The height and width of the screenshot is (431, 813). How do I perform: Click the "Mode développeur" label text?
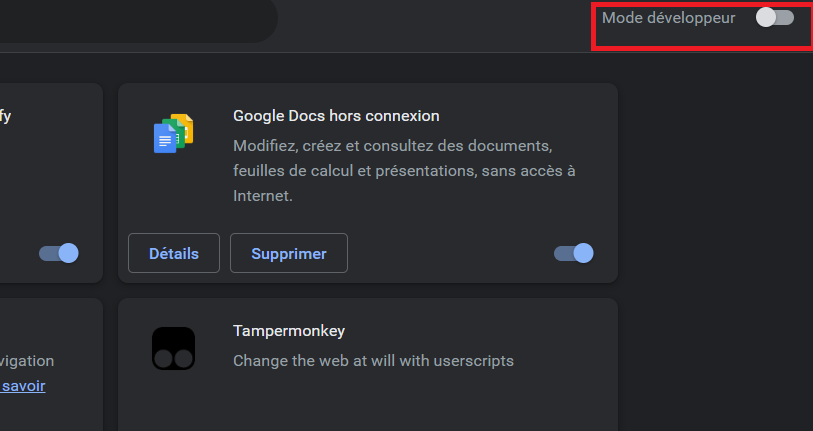point(668,18)
